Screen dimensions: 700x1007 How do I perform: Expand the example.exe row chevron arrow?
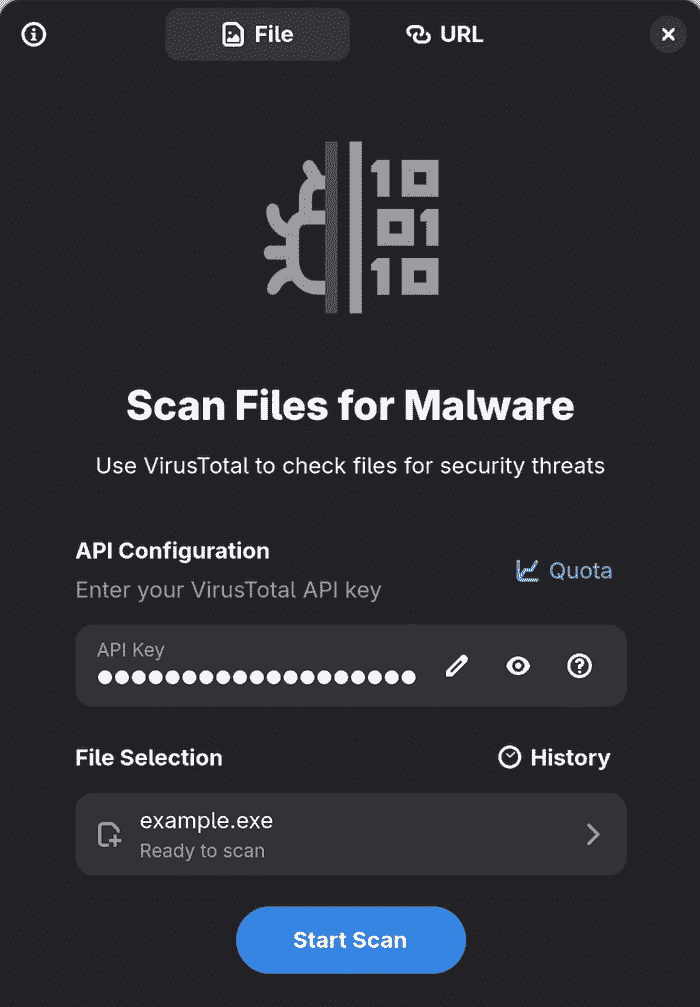coord(593,835)
